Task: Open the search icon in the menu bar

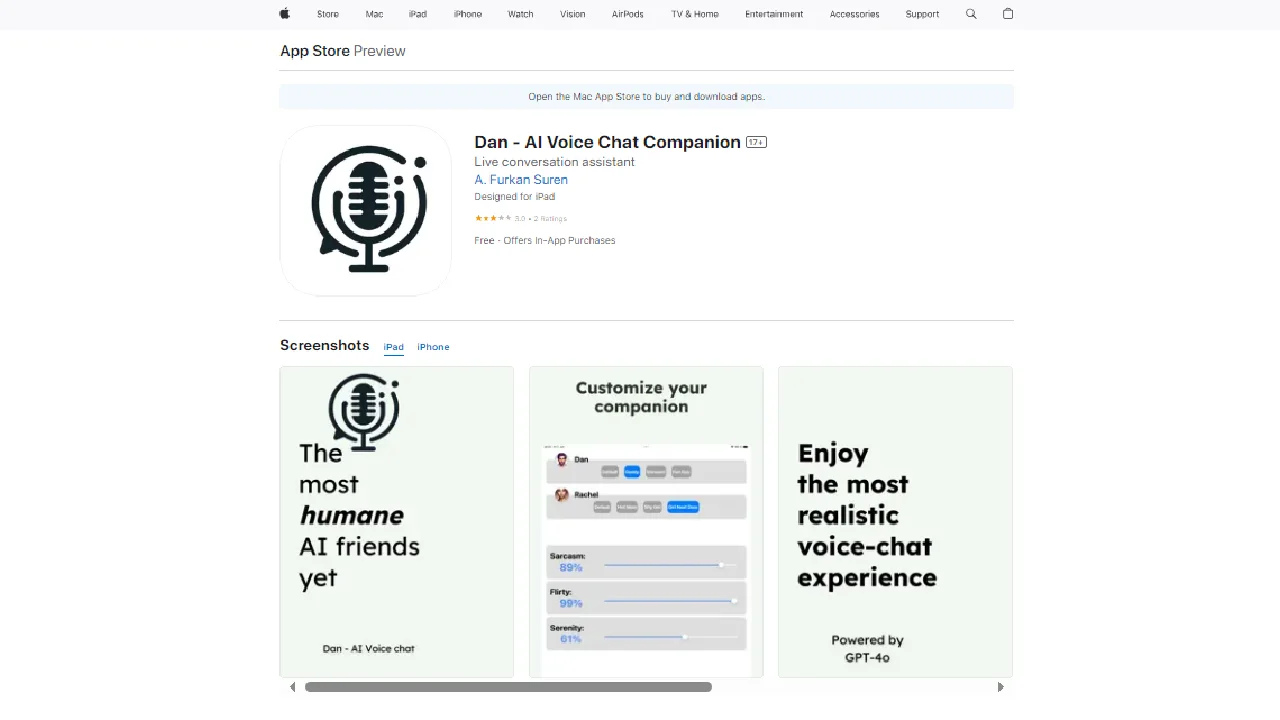Action: tap(970, 14)
